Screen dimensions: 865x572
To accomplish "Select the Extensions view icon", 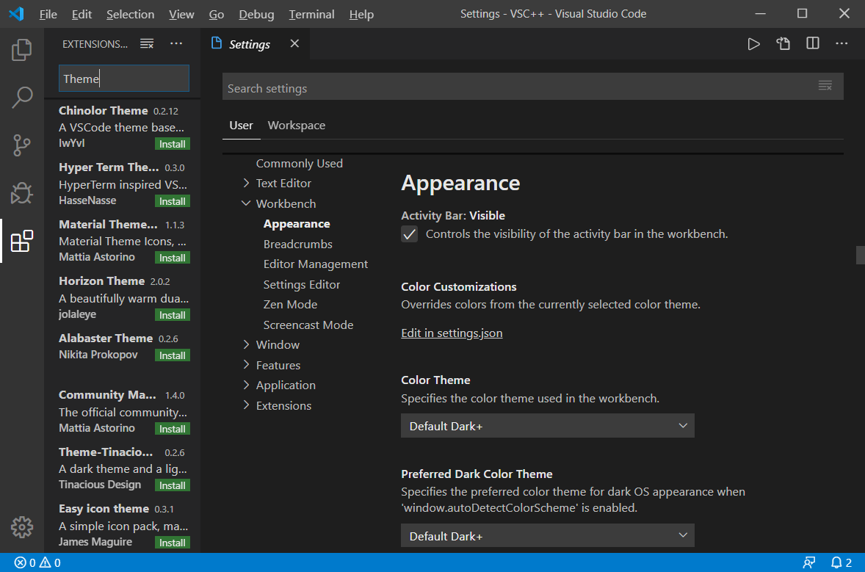I will (22, 241).
